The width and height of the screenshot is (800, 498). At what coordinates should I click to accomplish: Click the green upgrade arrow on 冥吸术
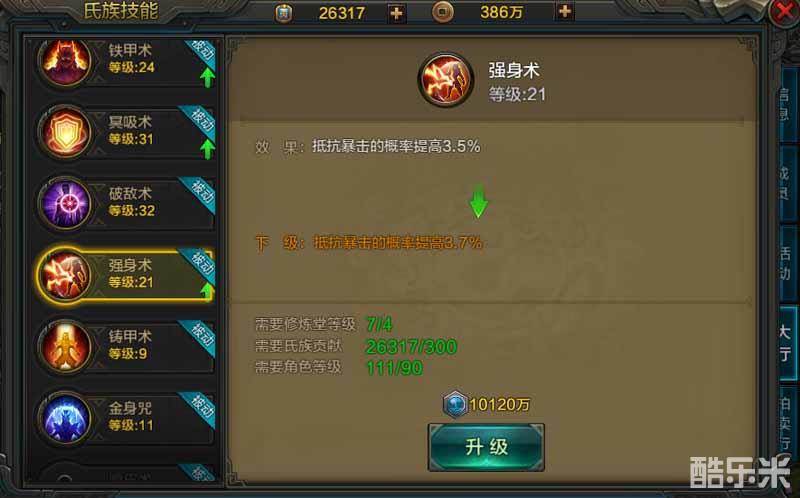point(207,149)
